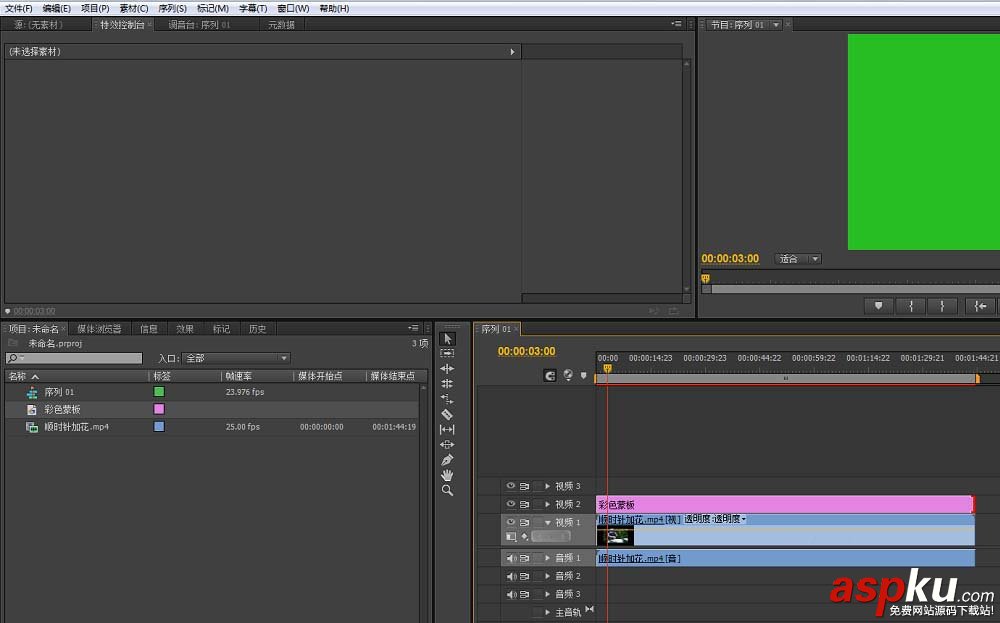The width and height of the screenshot is (1000, 623).
Task: Open the 序列(S) menu
Action: [172, 8]
